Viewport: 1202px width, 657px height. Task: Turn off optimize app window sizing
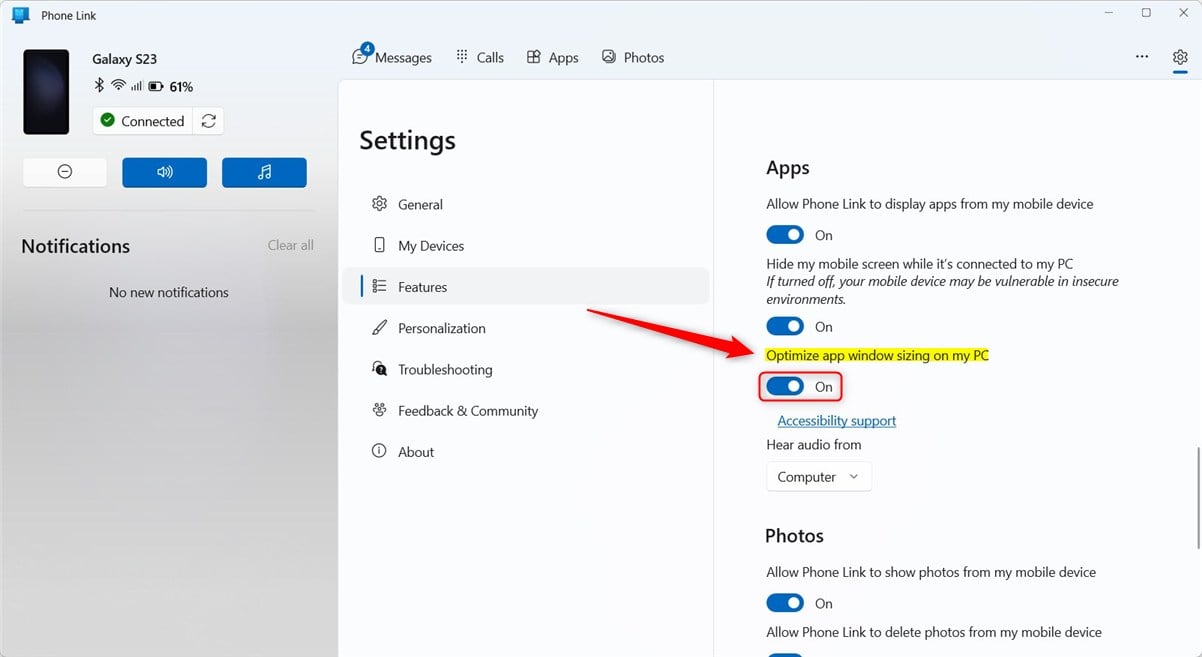[x=785, y=387]
